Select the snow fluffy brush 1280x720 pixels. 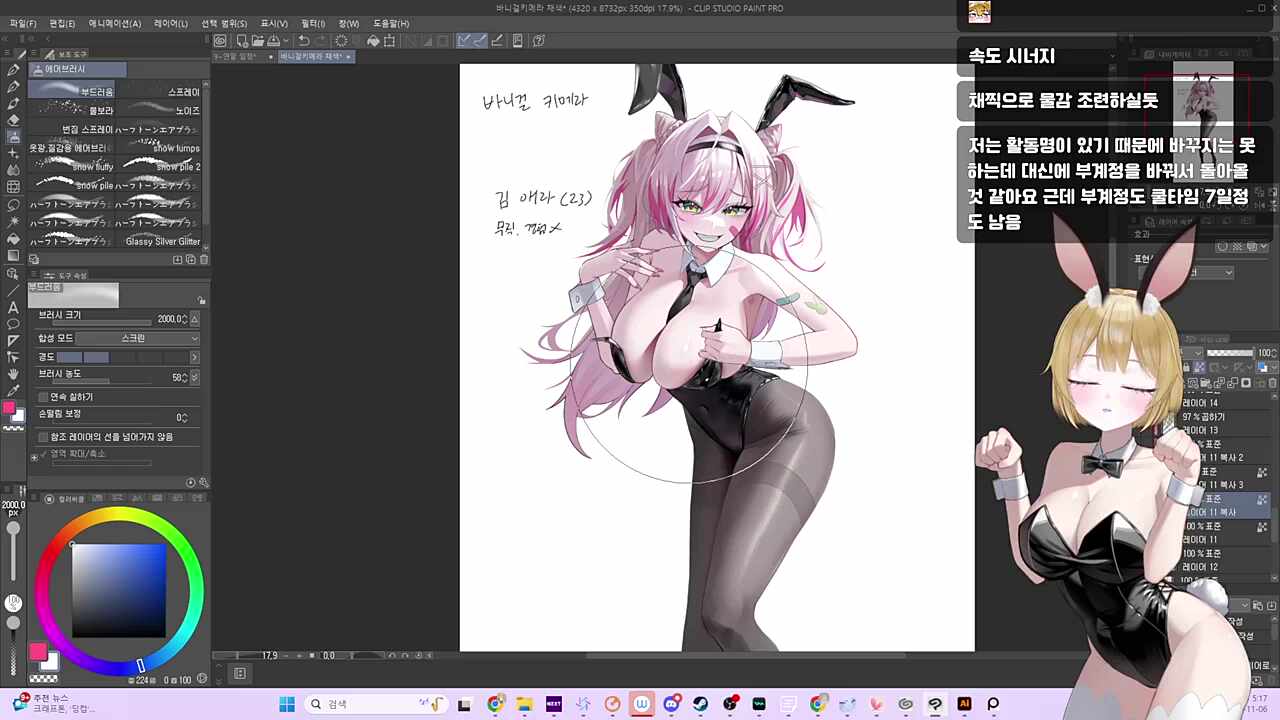tap(72, 166)
